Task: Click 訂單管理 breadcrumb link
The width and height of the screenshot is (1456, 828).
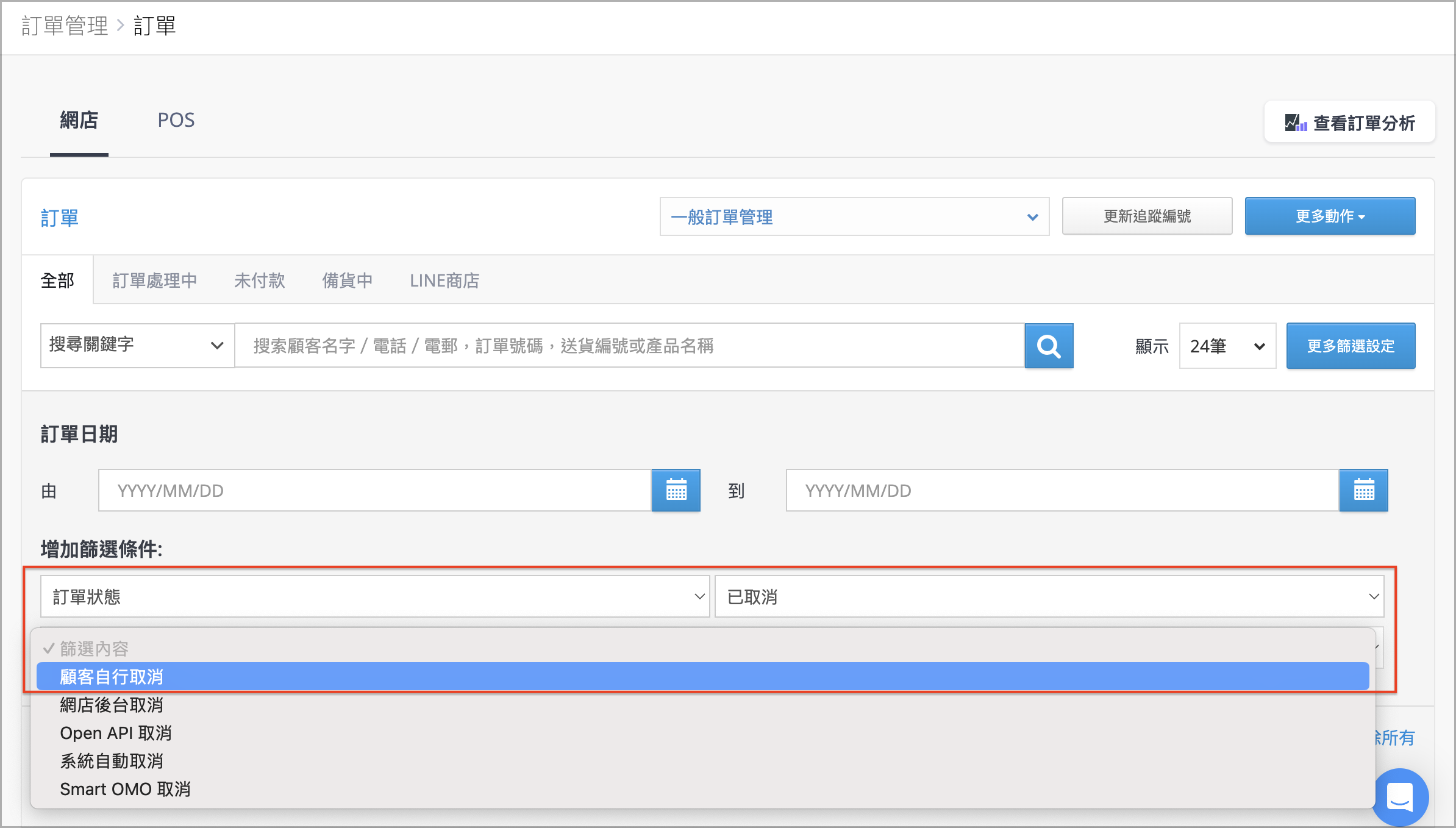Action: 65,26
